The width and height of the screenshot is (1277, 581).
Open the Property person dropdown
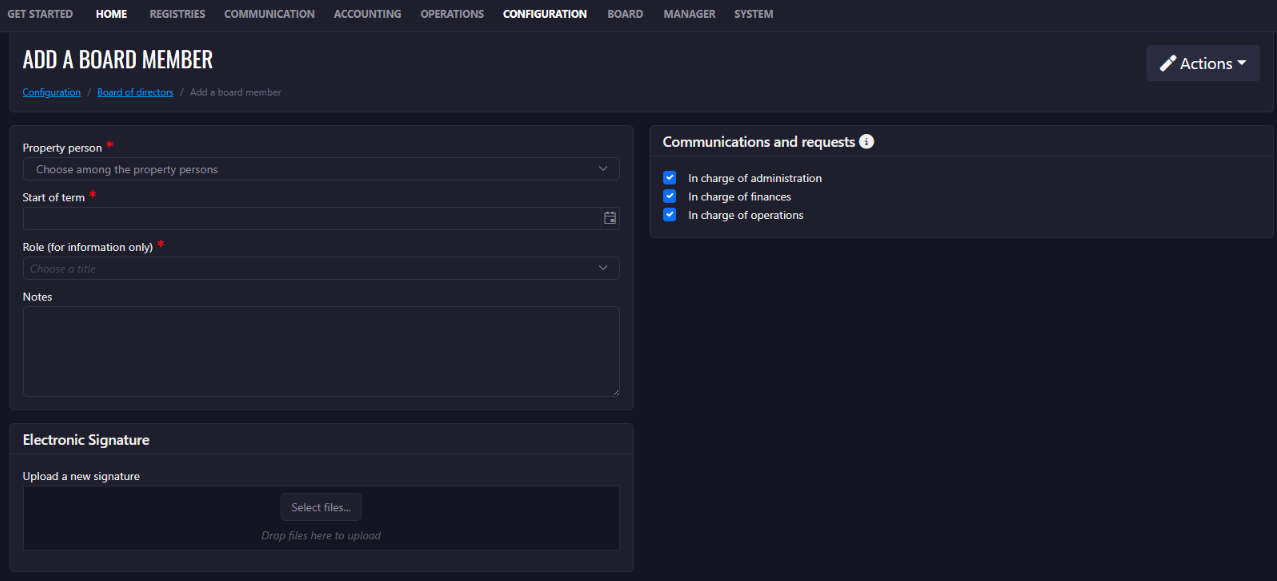(x=321, y=169)
